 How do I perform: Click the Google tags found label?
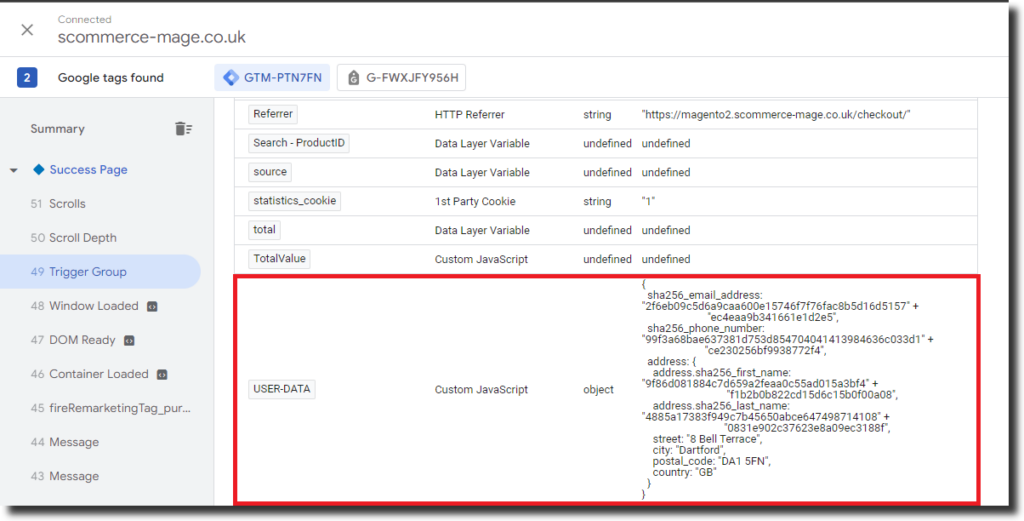pyautogui.click(x=110, y=78)
